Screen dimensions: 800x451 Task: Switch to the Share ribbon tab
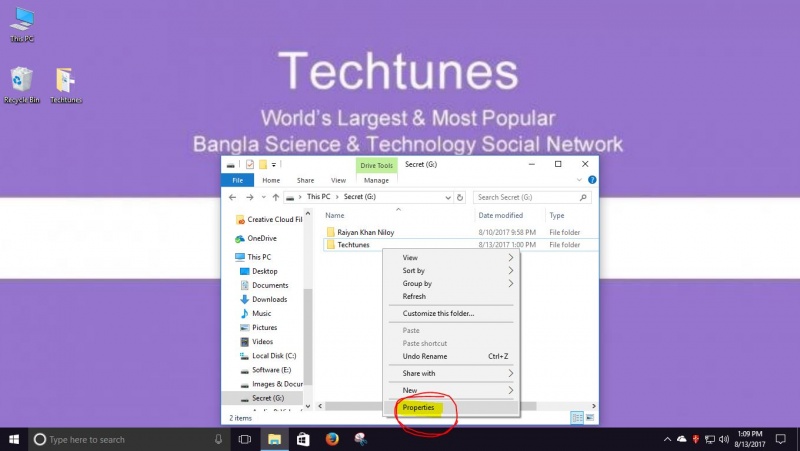305,180
